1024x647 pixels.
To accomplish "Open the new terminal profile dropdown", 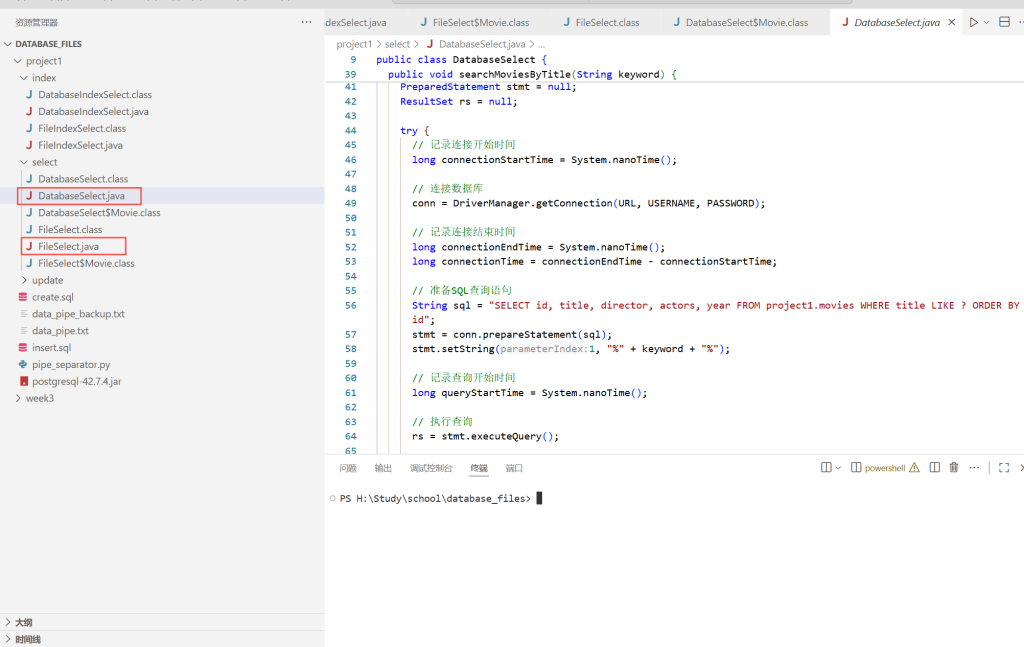I will [838, 467].
